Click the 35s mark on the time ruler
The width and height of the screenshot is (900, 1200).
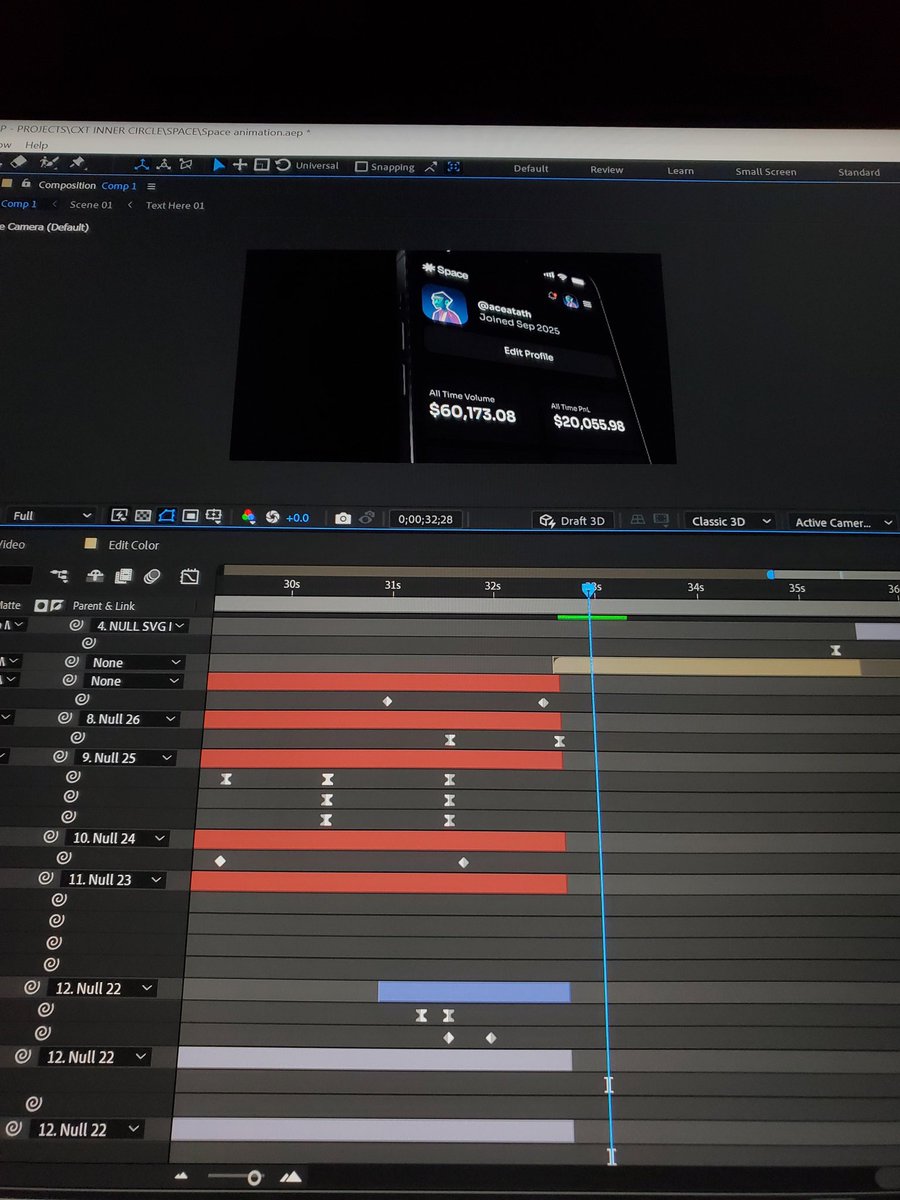[797, 588]
